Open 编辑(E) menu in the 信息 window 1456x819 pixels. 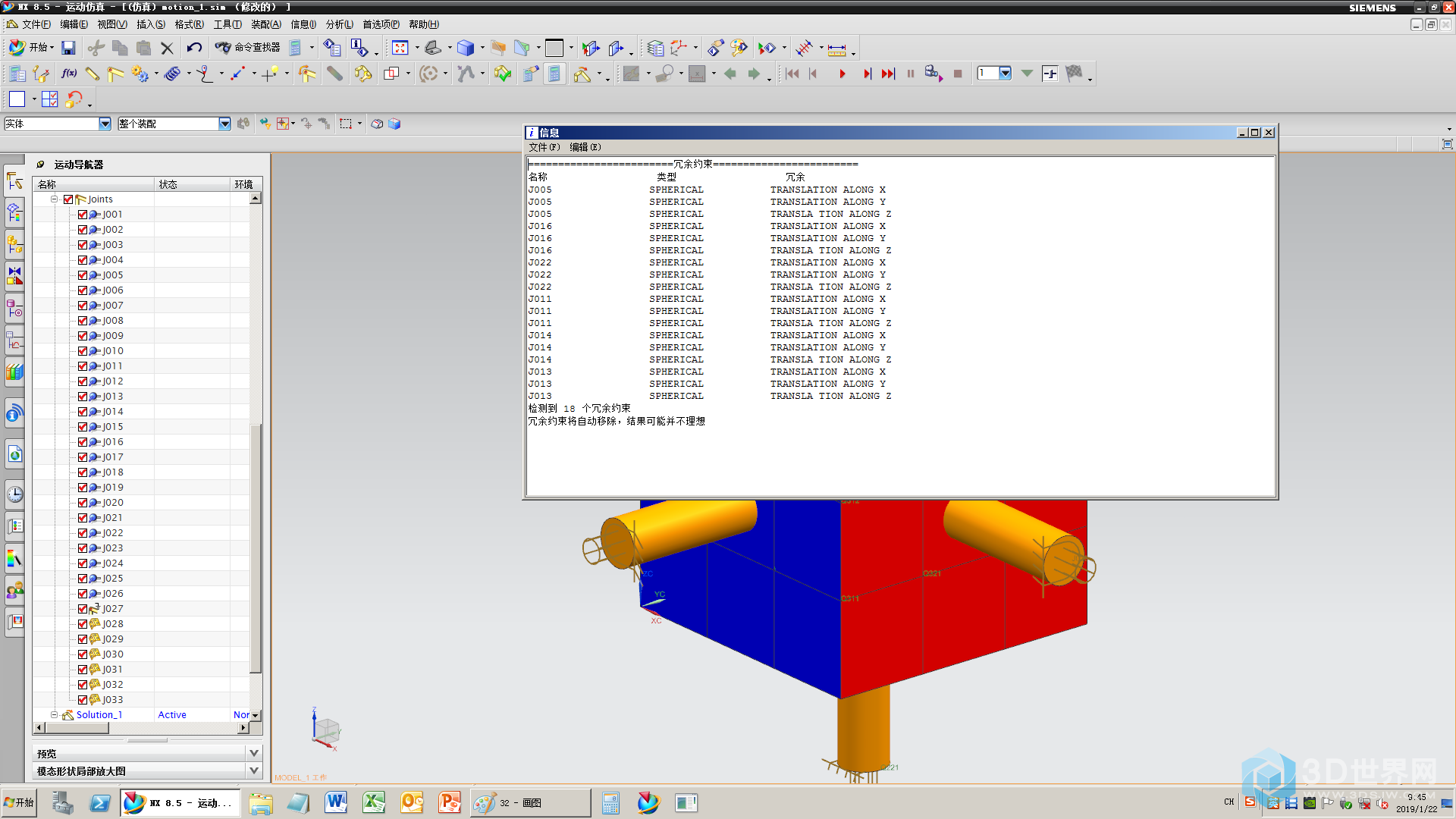585,147
